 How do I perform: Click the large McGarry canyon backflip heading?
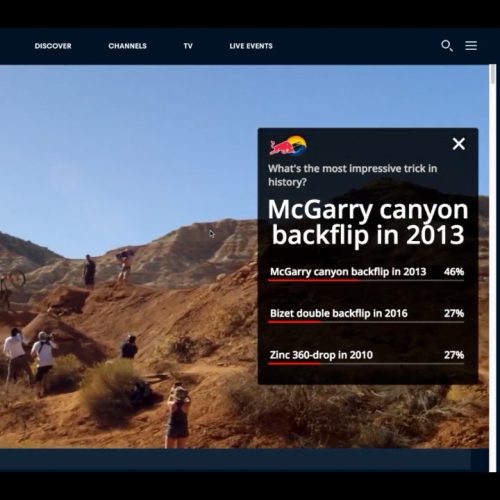[x=368, y=222]
